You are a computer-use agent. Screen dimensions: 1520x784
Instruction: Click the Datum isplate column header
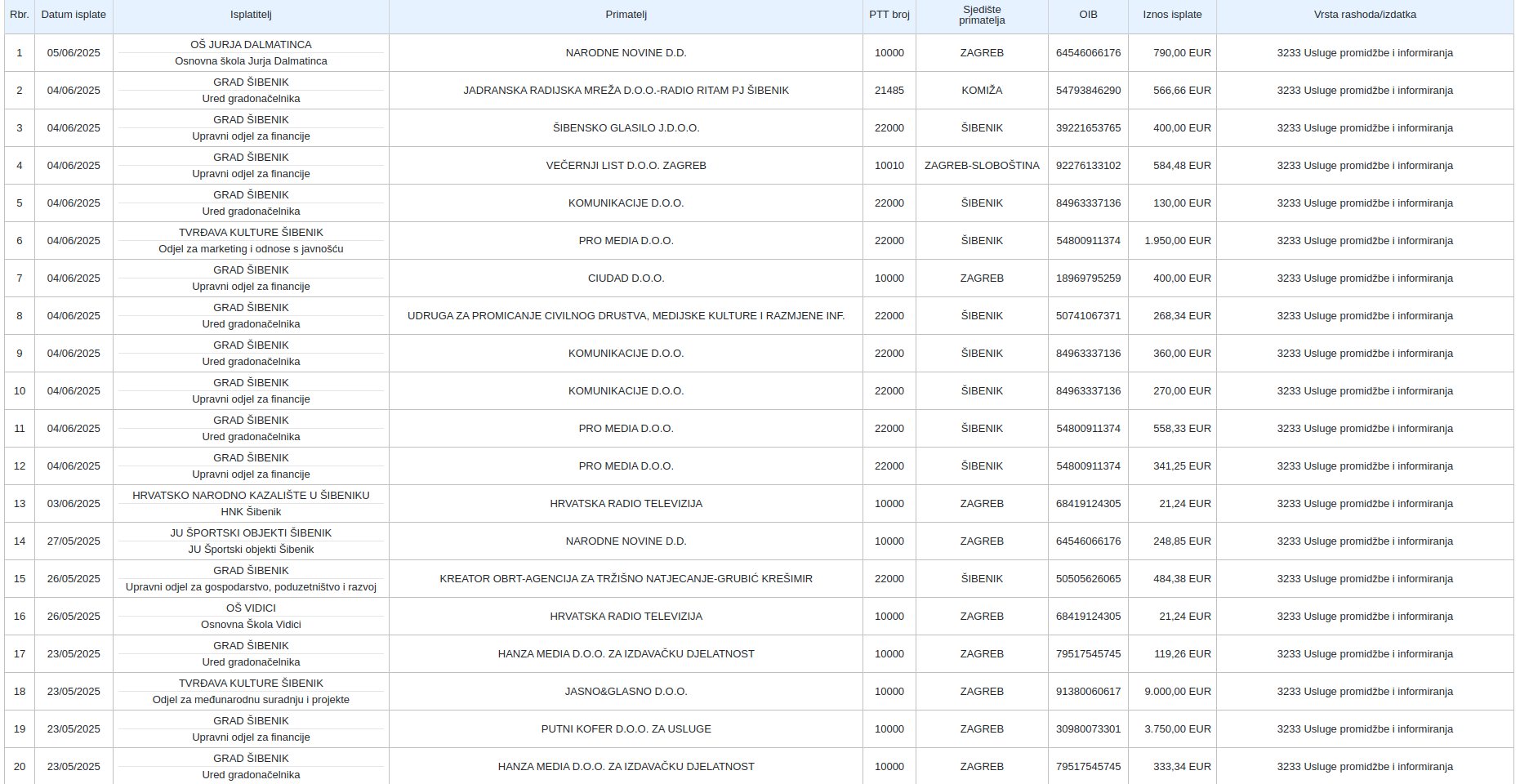point(74,15)
